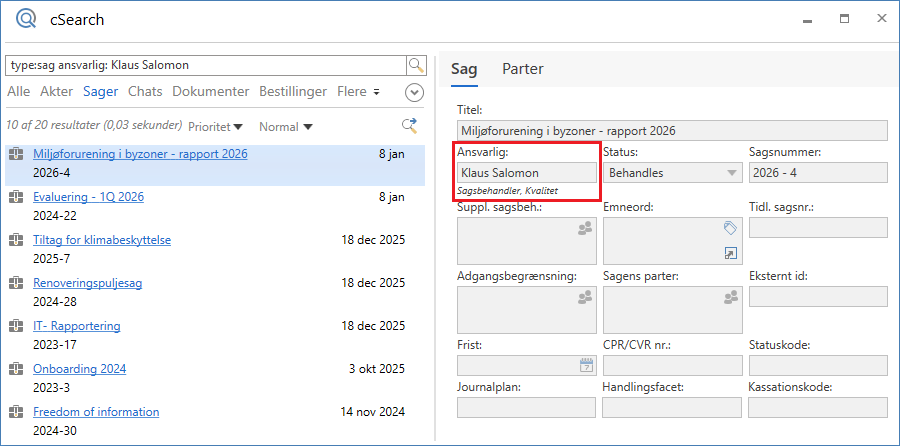Open the Normal view dropdown
The width and height of the screenshot is (900, 446).
click(285, 127)
